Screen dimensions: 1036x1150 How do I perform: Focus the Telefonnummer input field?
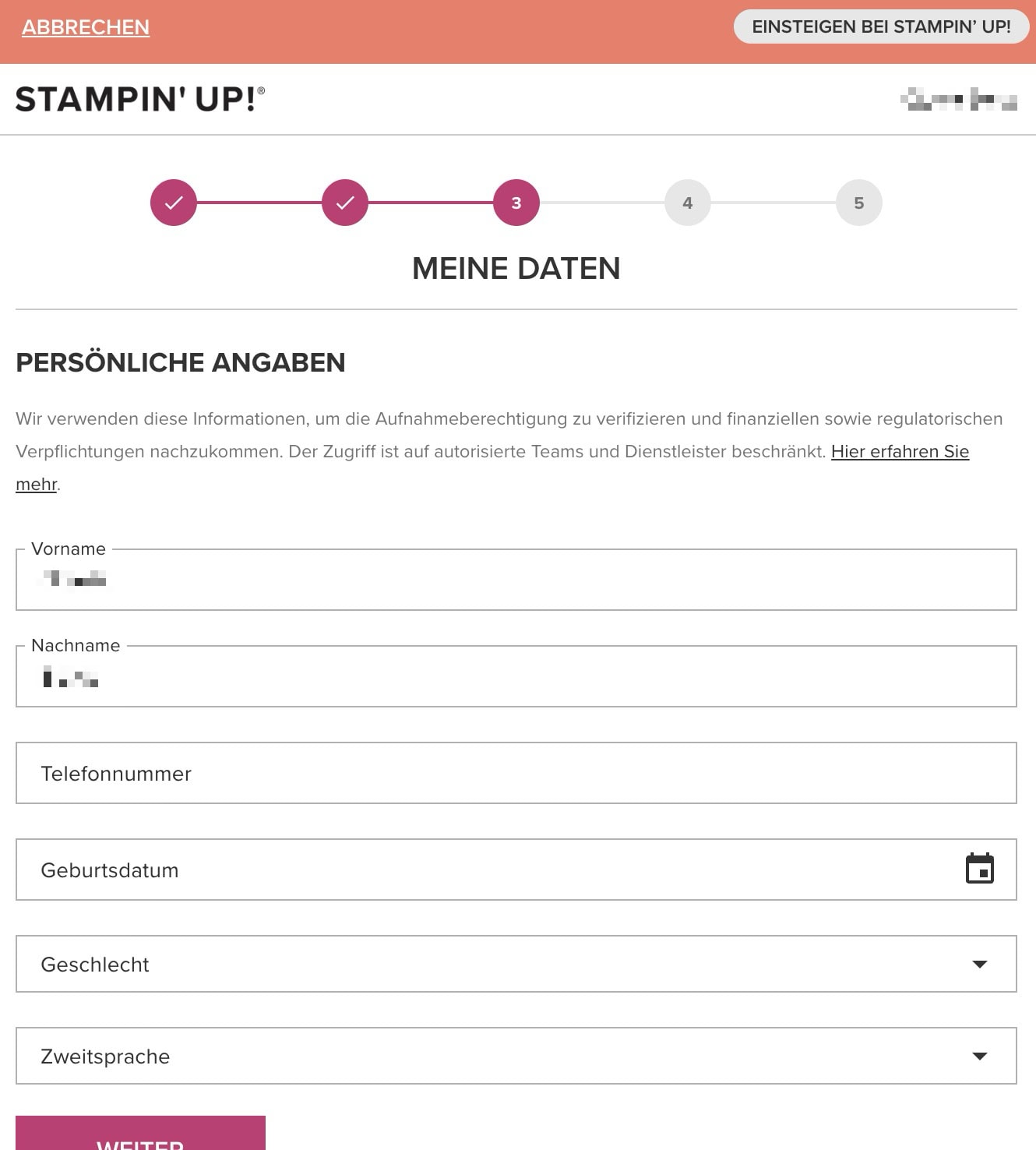click(516, 773)
